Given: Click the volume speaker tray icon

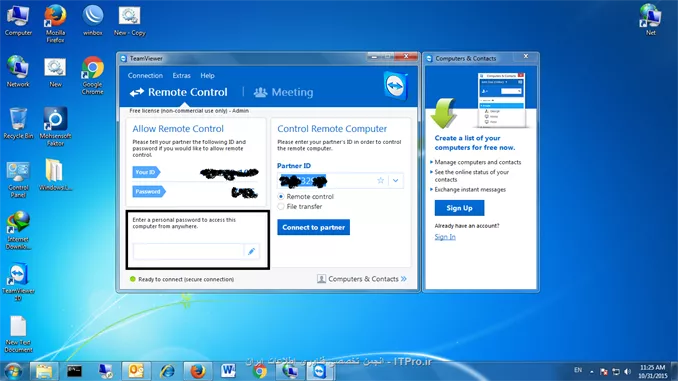Looking at the screenshot, I should pos(627,371).
